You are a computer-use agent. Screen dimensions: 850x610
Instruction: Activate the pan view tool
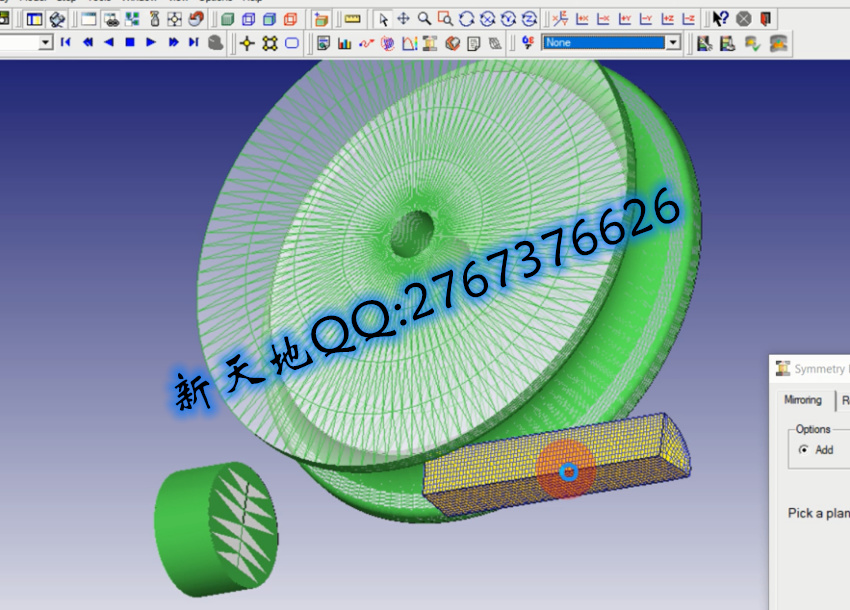(x=403, y=19)
